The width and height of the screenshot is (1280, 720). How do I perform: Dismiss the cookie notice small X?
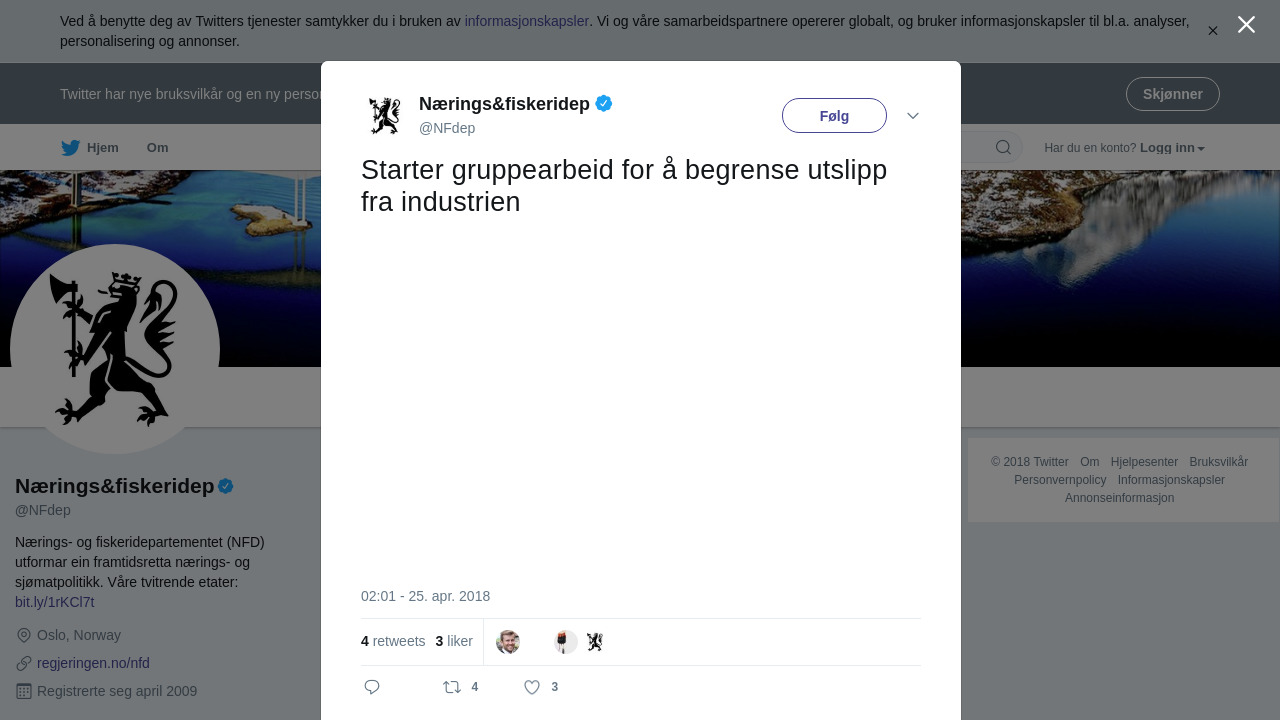[x=1213, y=31]
